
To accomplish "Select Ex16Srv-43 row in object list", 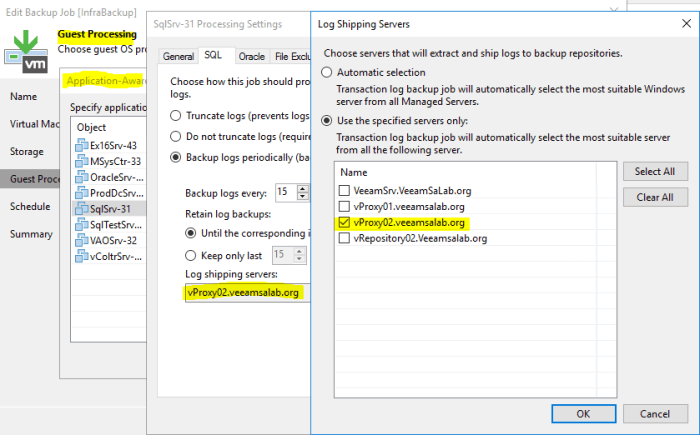I will click(x=108, y=146).
